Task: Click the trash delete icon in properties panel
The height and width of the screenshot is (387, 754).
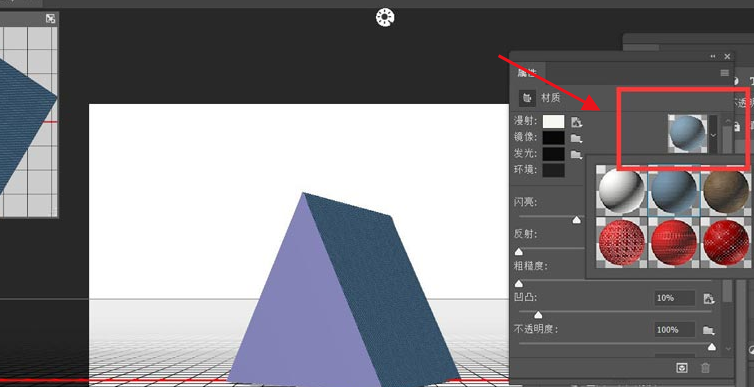Action: tap(705, 368)
